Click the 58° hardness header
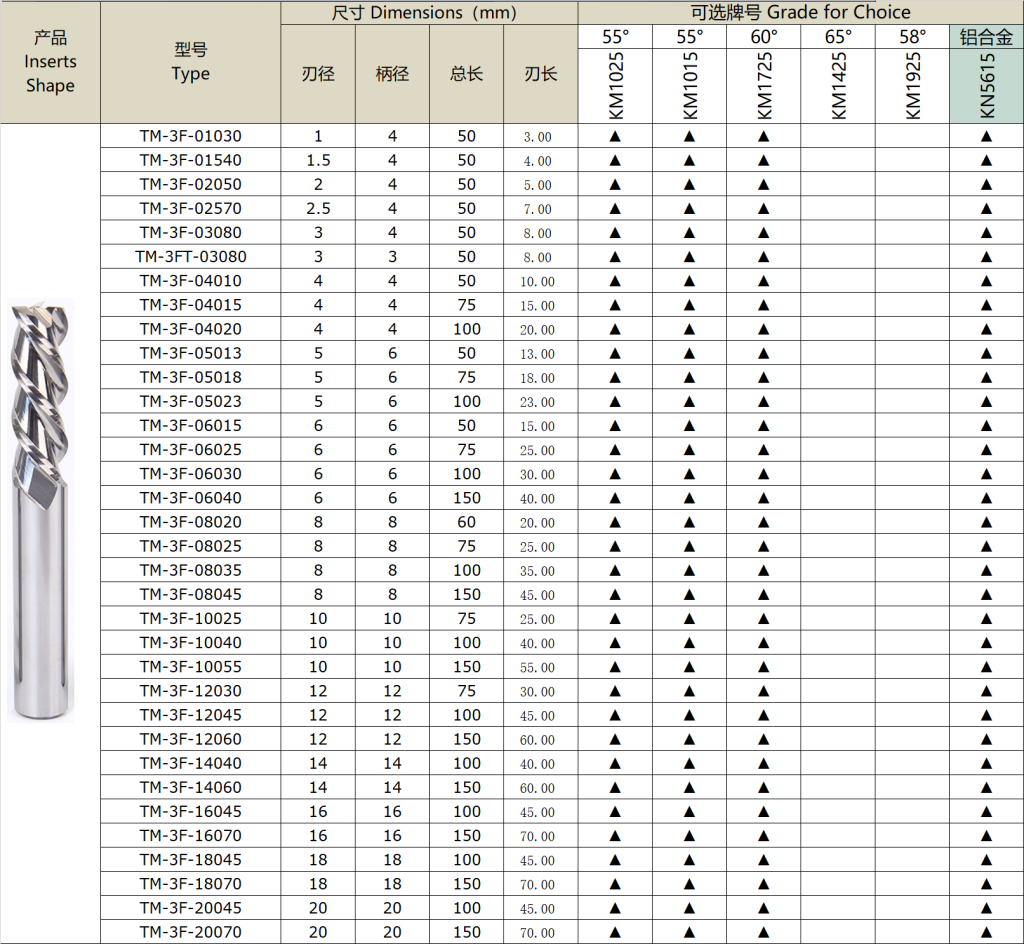 point(913,37)
